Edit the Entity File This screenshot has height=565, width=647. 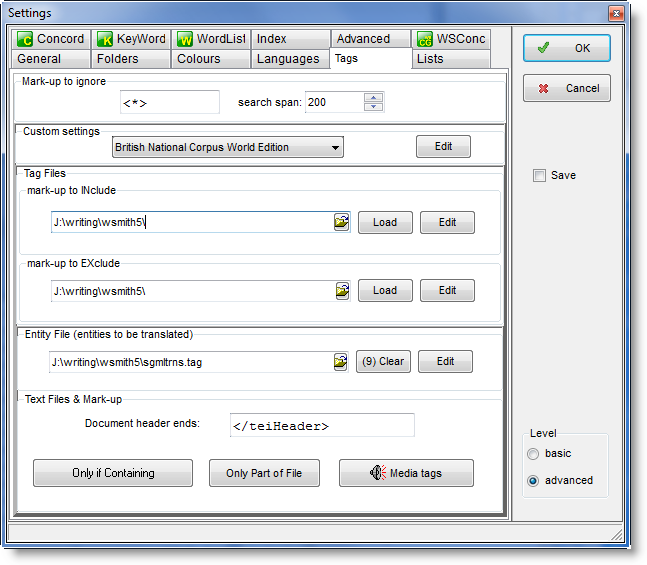point(445,362)
